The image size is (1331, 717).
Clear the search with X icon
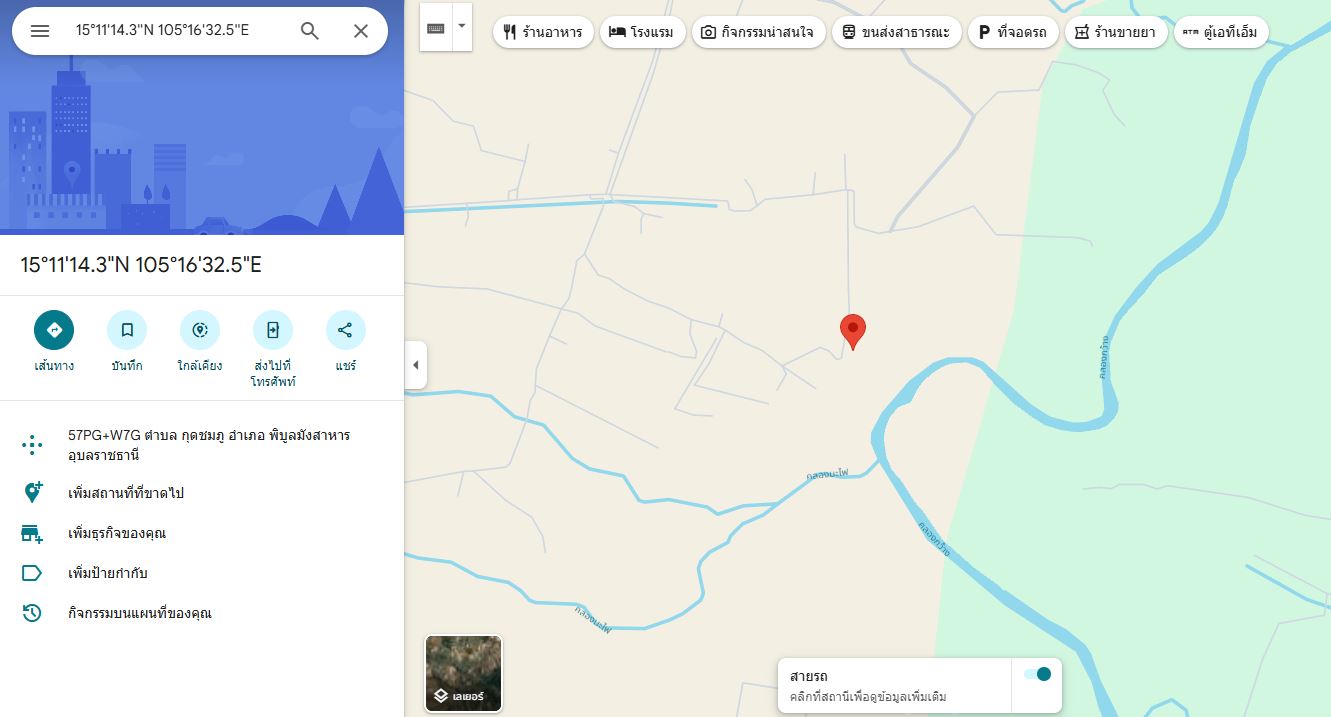[361, 31]
